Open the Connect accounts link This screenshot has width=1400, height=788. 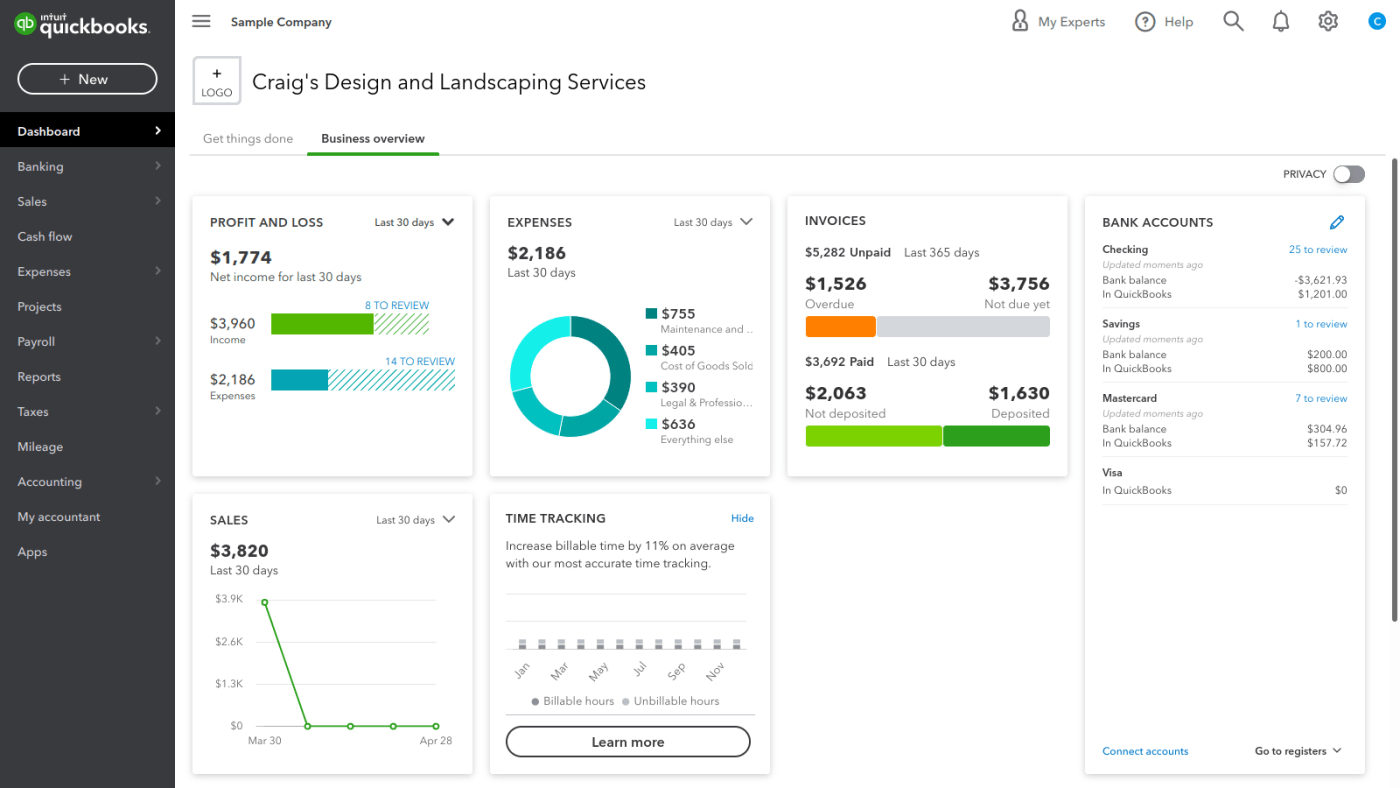coord(1145,750)
